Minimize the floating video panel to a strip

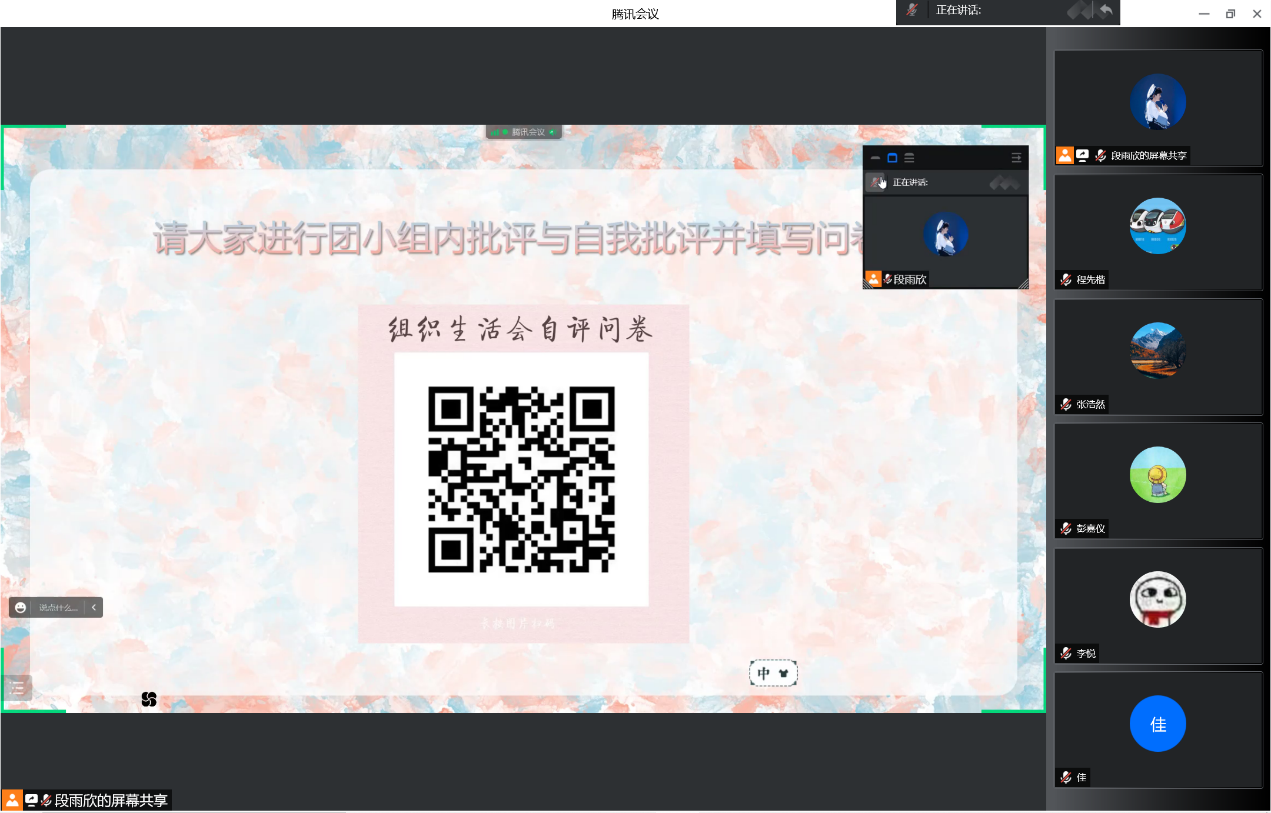(875, 158)
